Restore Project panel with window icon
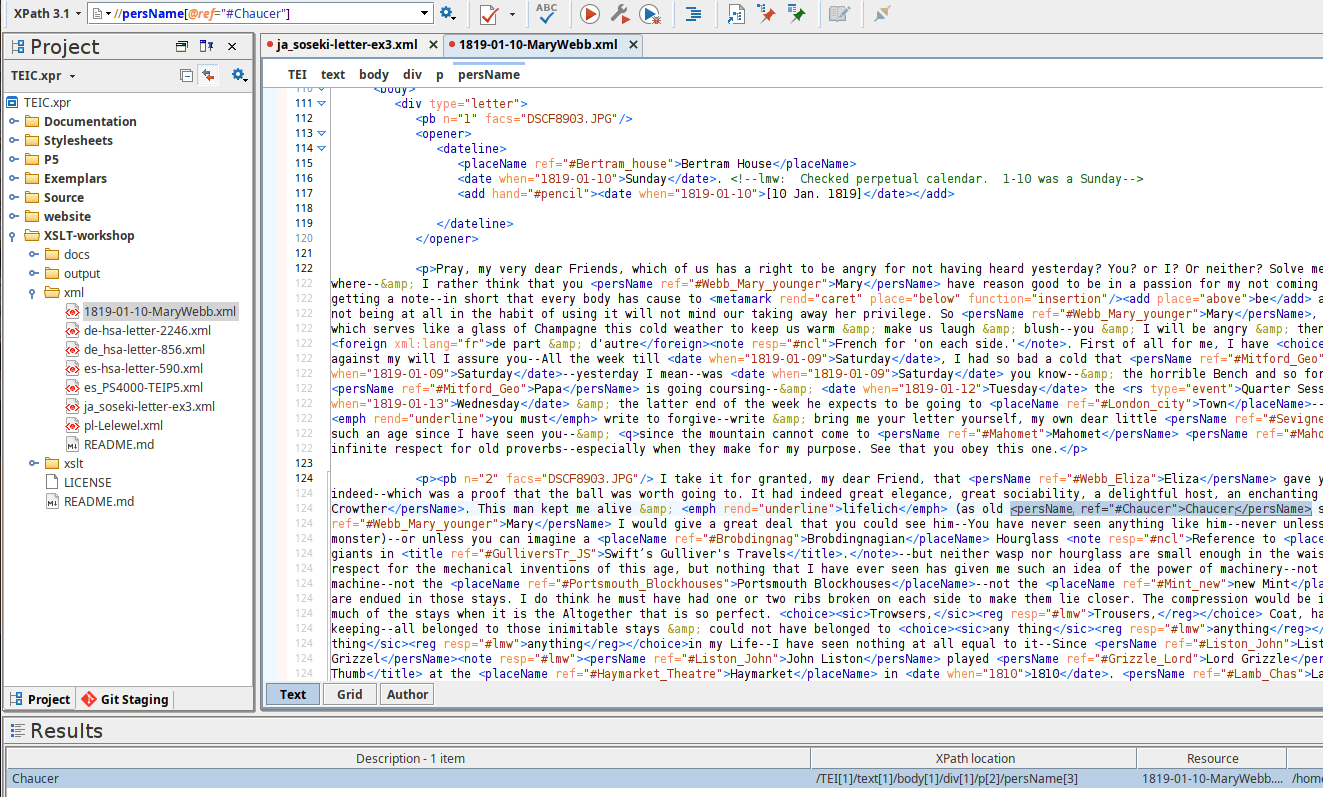 coord(182,47)
